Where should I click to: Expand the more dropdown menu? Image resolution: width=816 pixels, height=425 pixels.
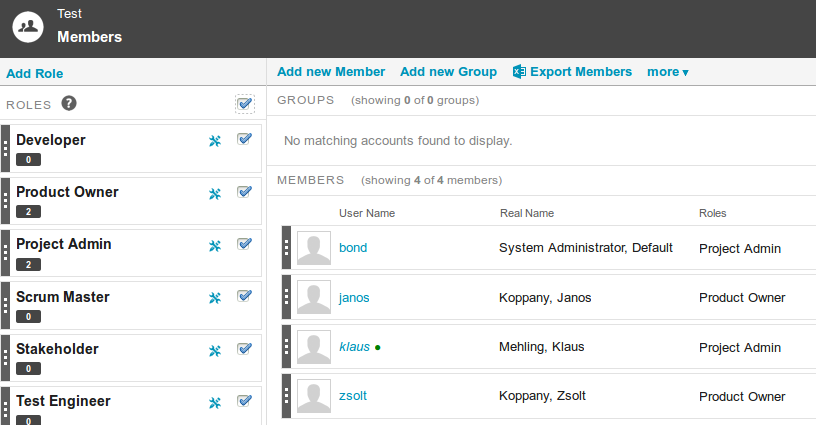tap(668, 72)
